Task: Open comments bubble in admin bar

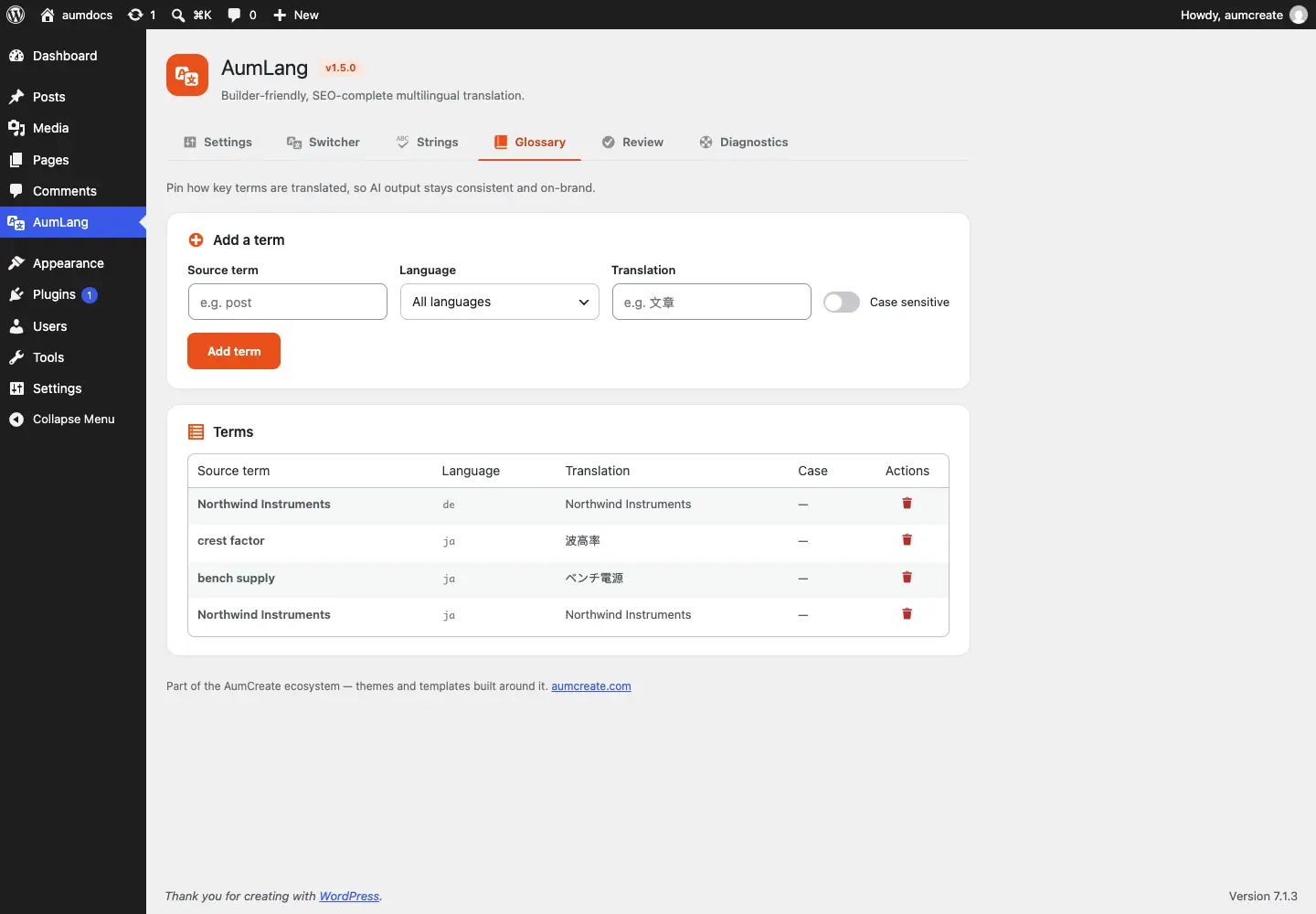Action: 242,15
